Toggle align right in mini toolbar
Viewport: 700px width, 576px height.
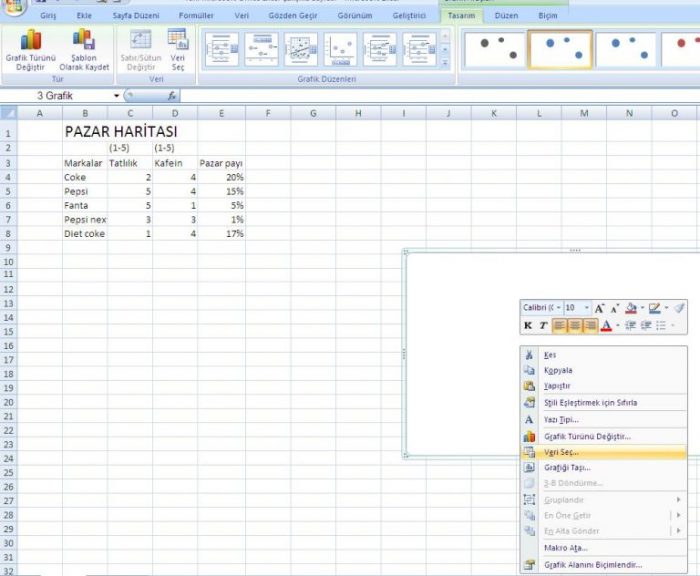[590, 326]
